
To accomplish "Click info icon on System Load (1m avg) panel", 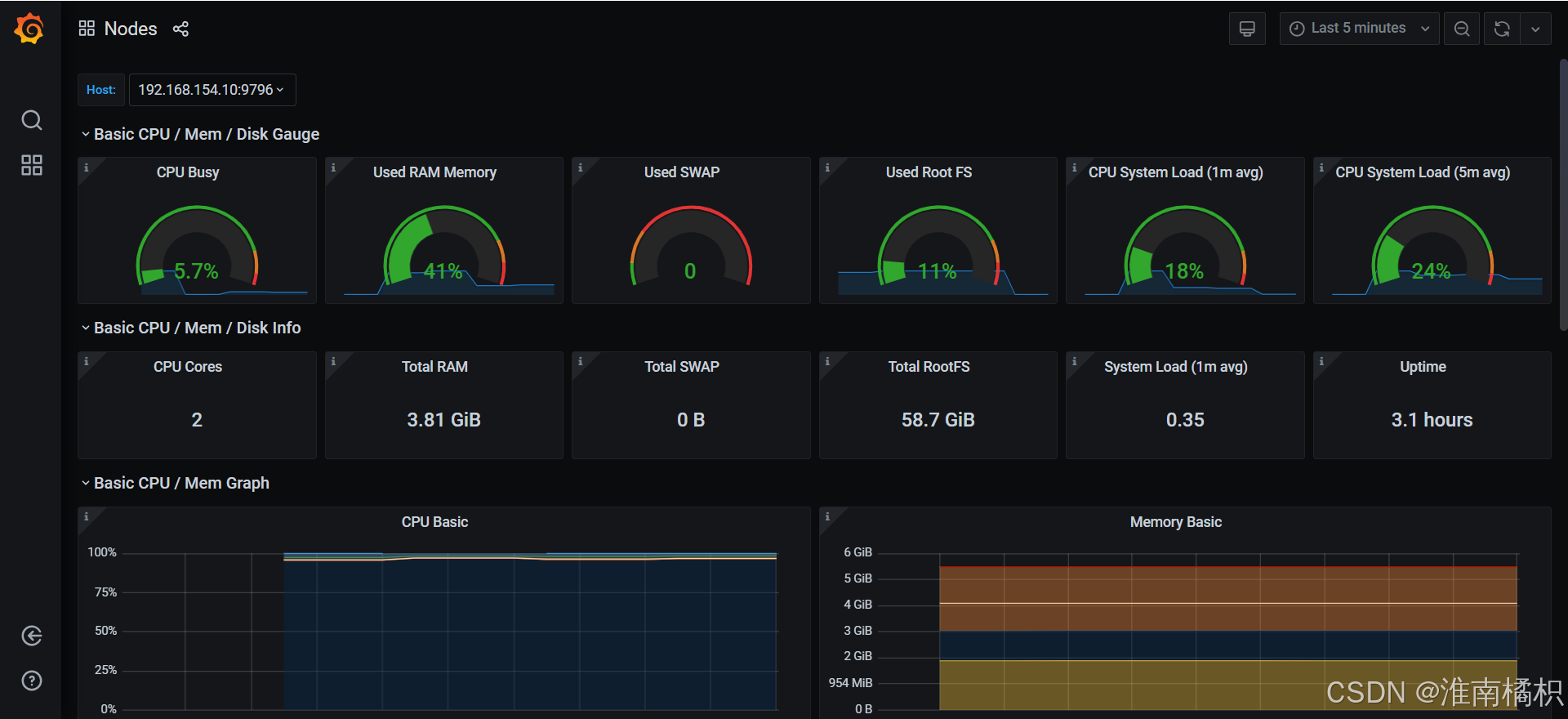I will coord(1074,360).
